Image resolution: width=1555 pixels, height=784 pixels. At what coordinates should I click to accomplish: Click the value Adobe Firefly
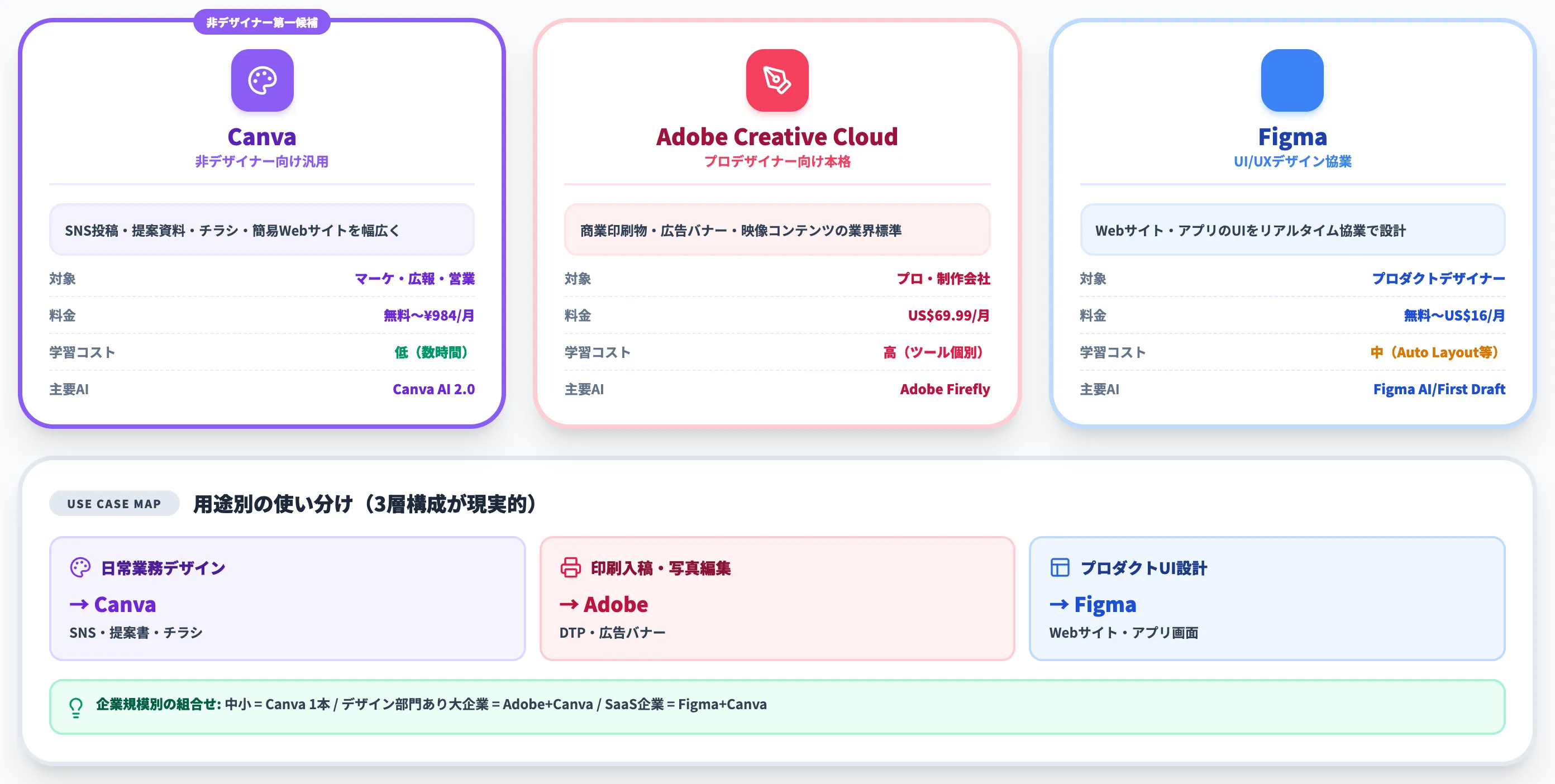[945, 389]
